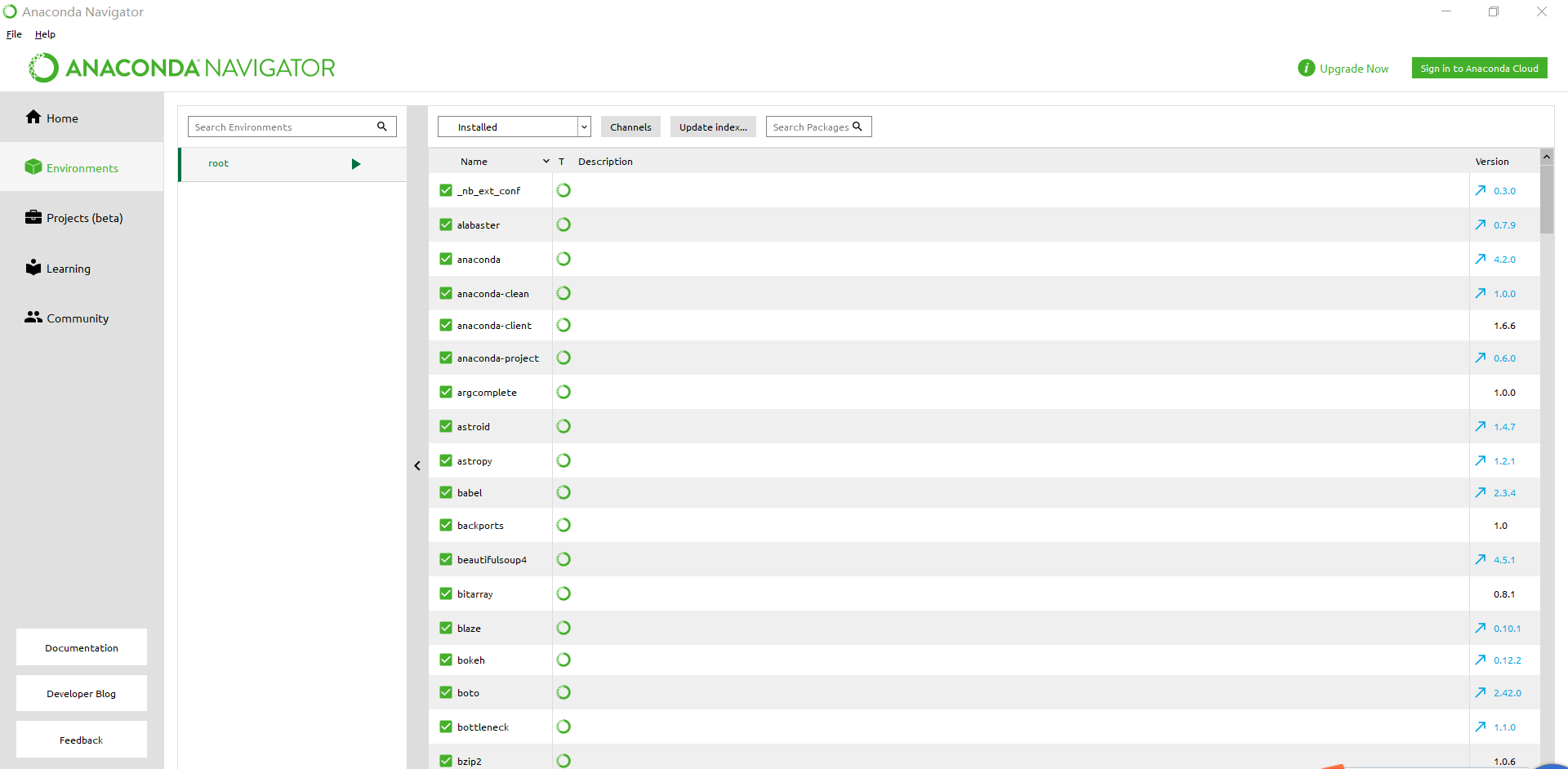This screenshot has height=769, width=1568.
Task: Click the Feedback button
Action: coord(82,740)
